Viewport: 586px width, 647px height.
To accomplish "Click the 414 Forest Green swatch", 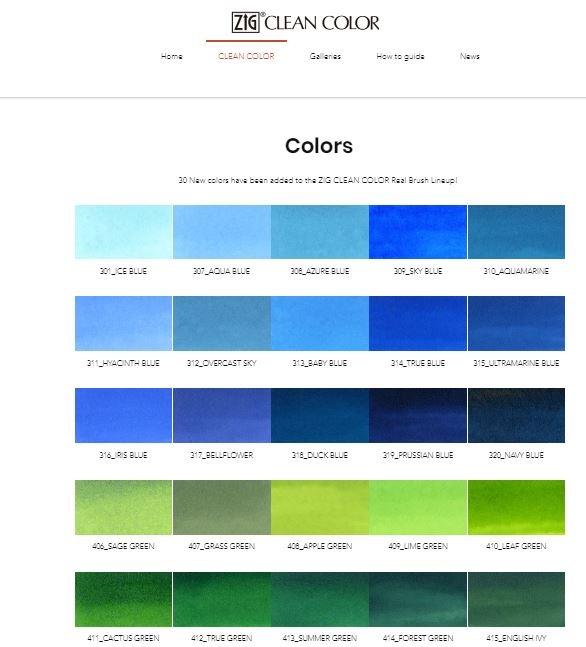I will point(418,599).
